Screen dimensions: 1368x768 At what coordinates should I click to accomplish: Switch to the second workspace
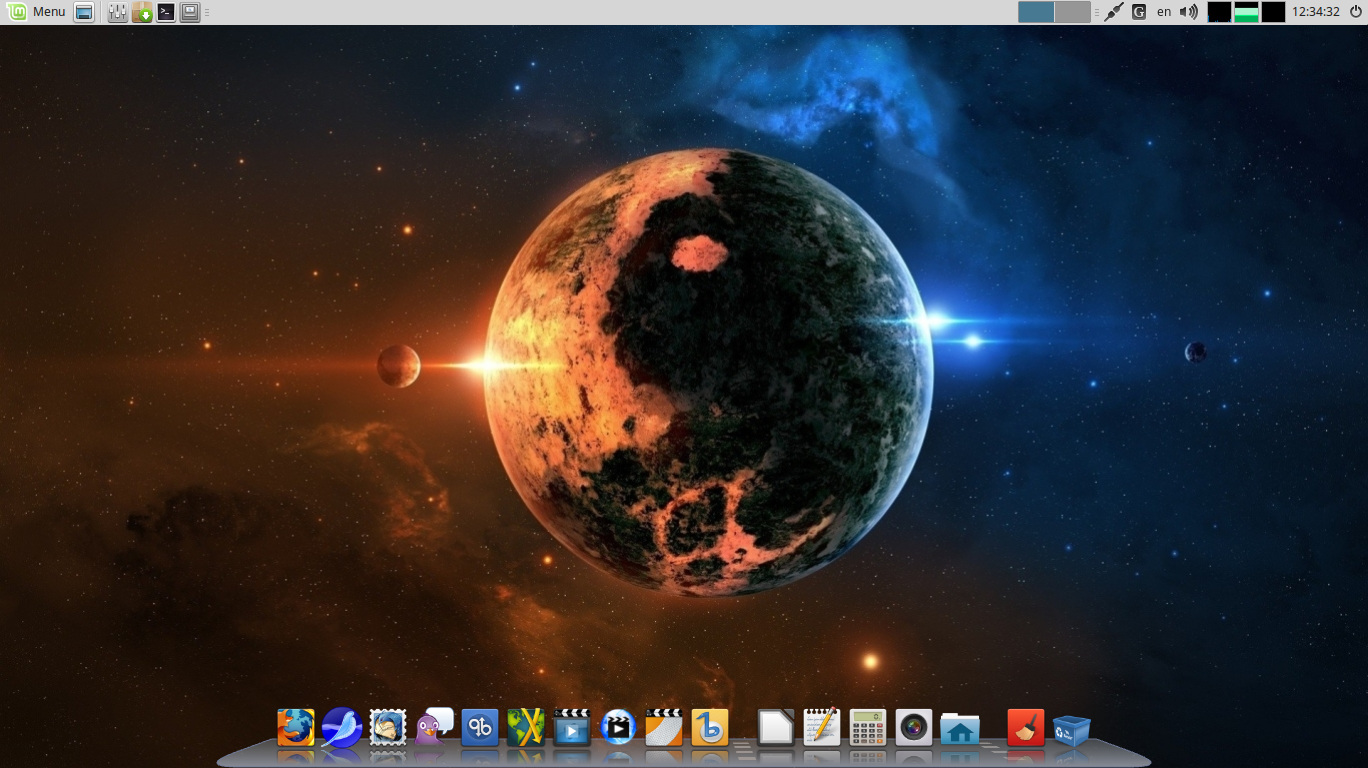[x=1073, y=12]
